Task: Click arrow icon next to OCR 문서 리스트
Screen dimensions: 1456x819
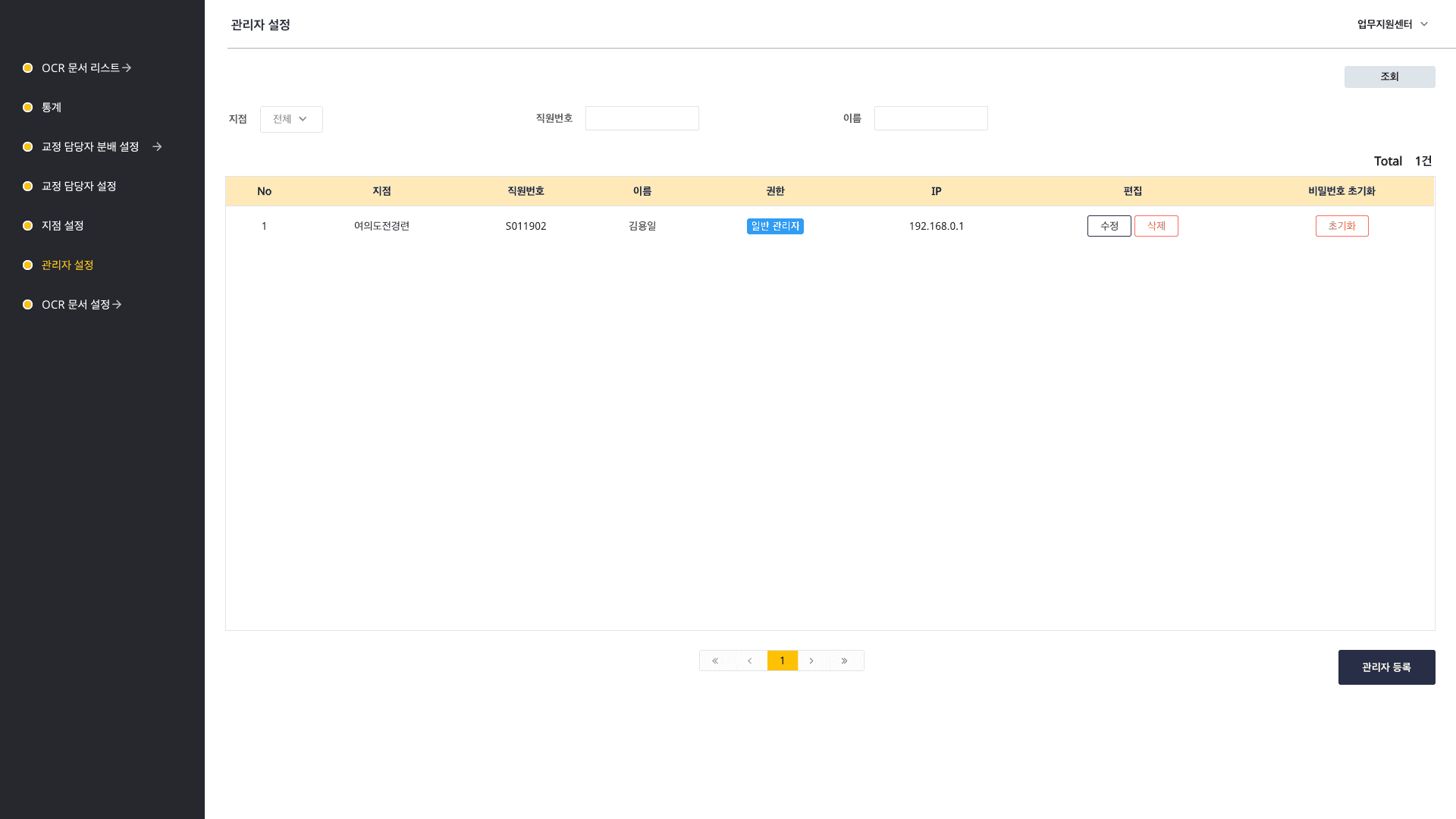Action: tap(127, 68)
